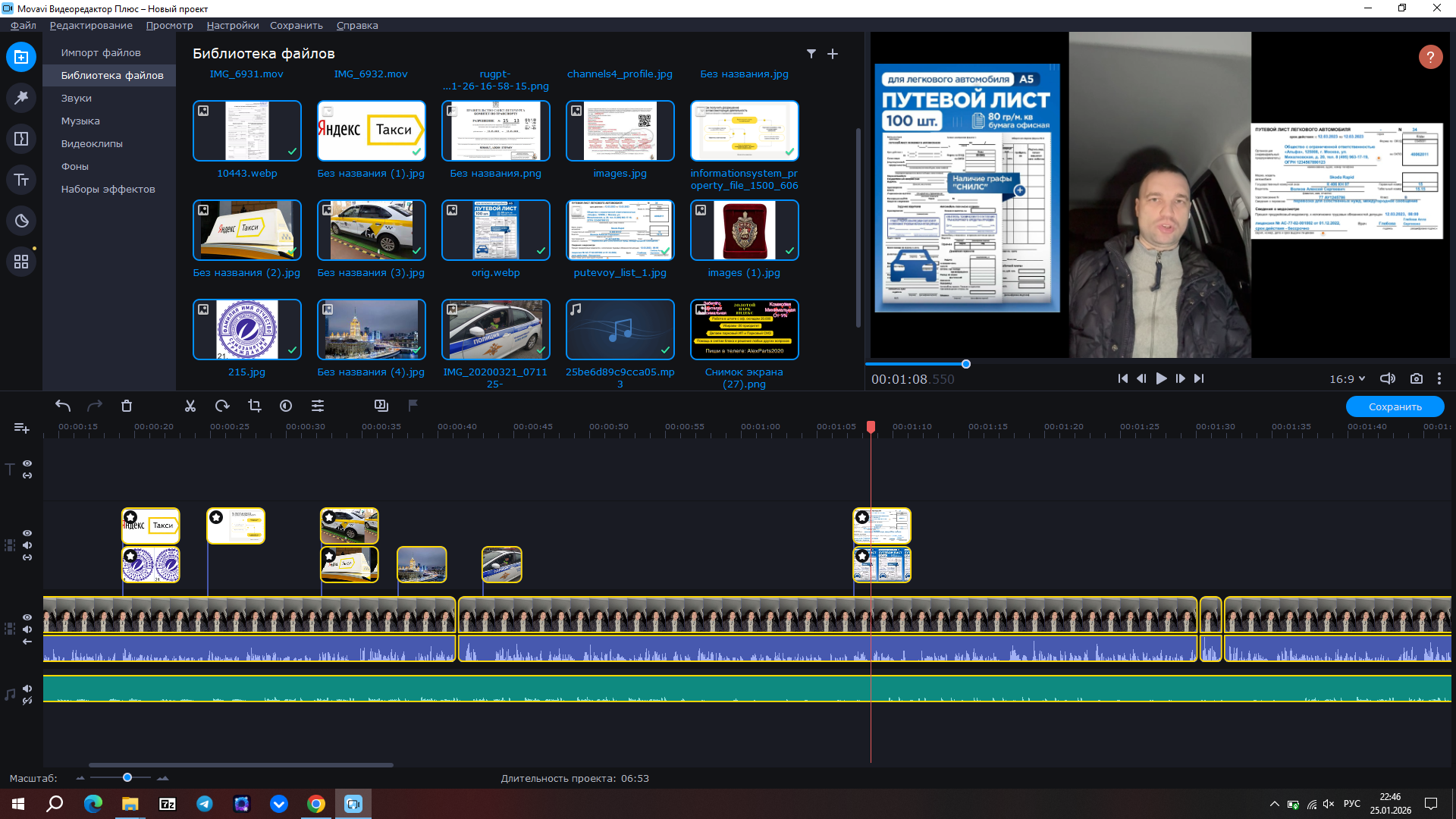Click the rotate clip icon
The width and height of the screenshot is (1456, 819).
click(222, 406)
